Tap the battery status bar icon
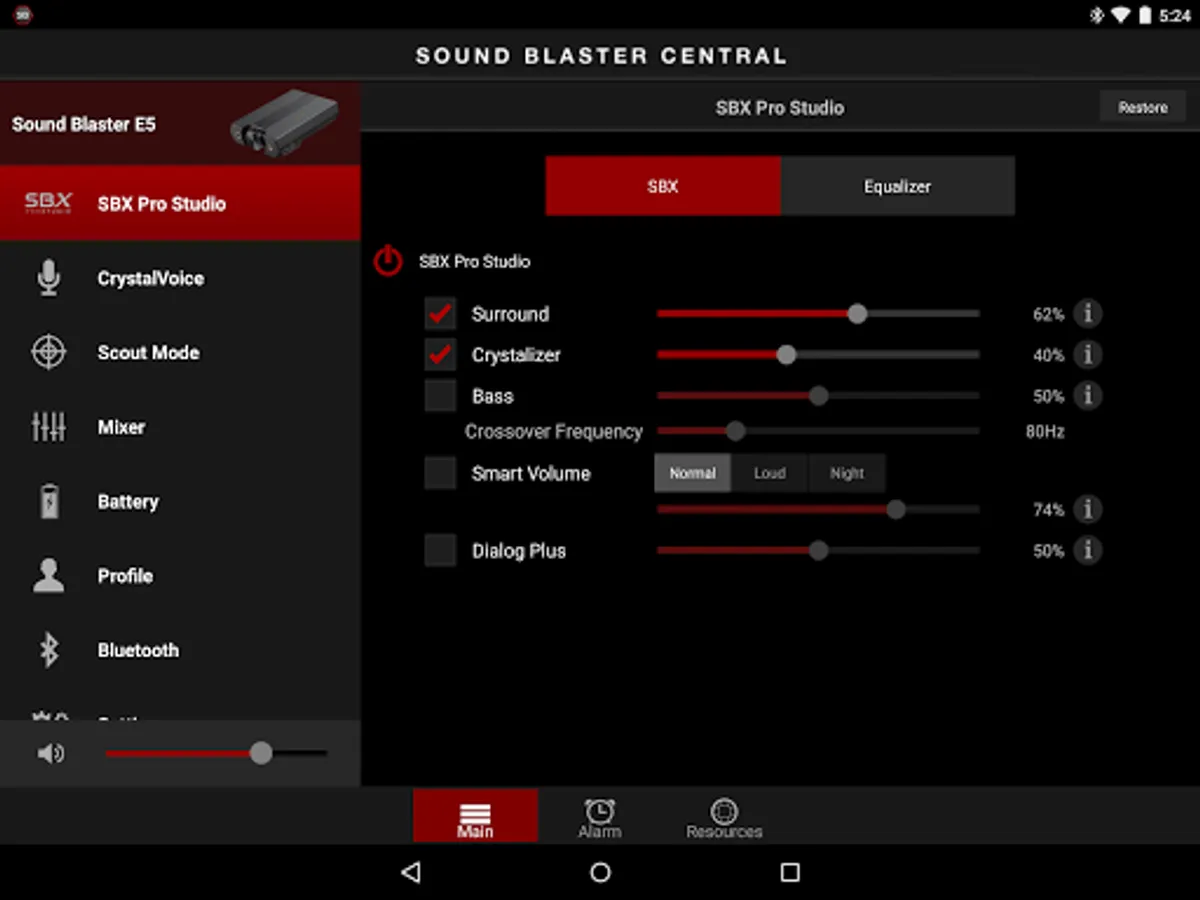1200x900 pixels. click(1146, 15)
